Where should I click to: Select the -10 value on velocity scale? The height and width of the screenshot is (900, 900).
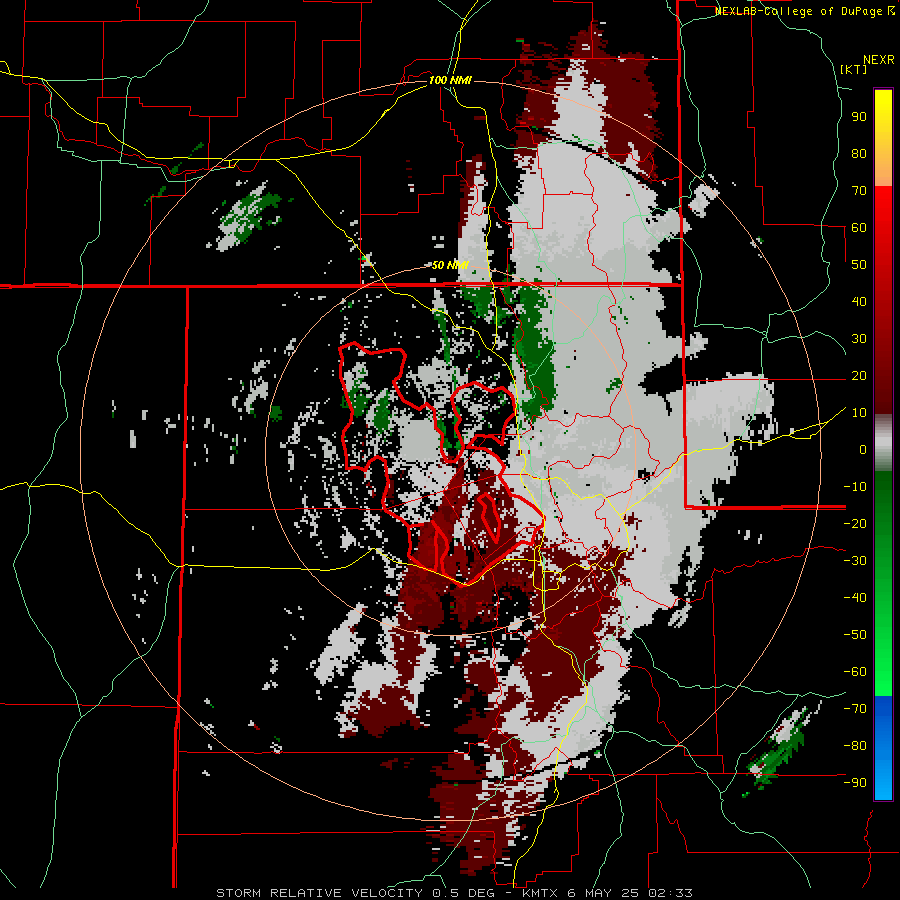[856, 487]
